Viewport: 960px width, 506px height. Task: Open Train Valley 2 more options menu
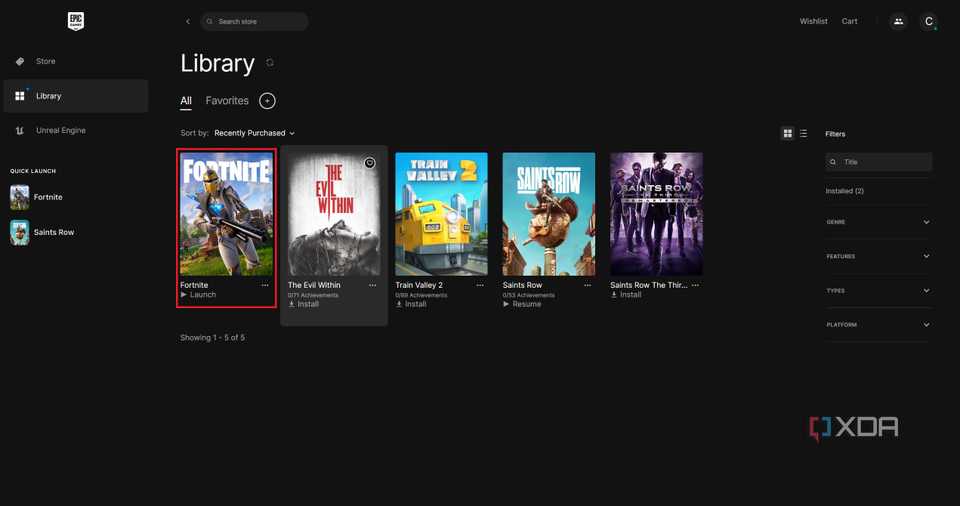click(480, 285)
